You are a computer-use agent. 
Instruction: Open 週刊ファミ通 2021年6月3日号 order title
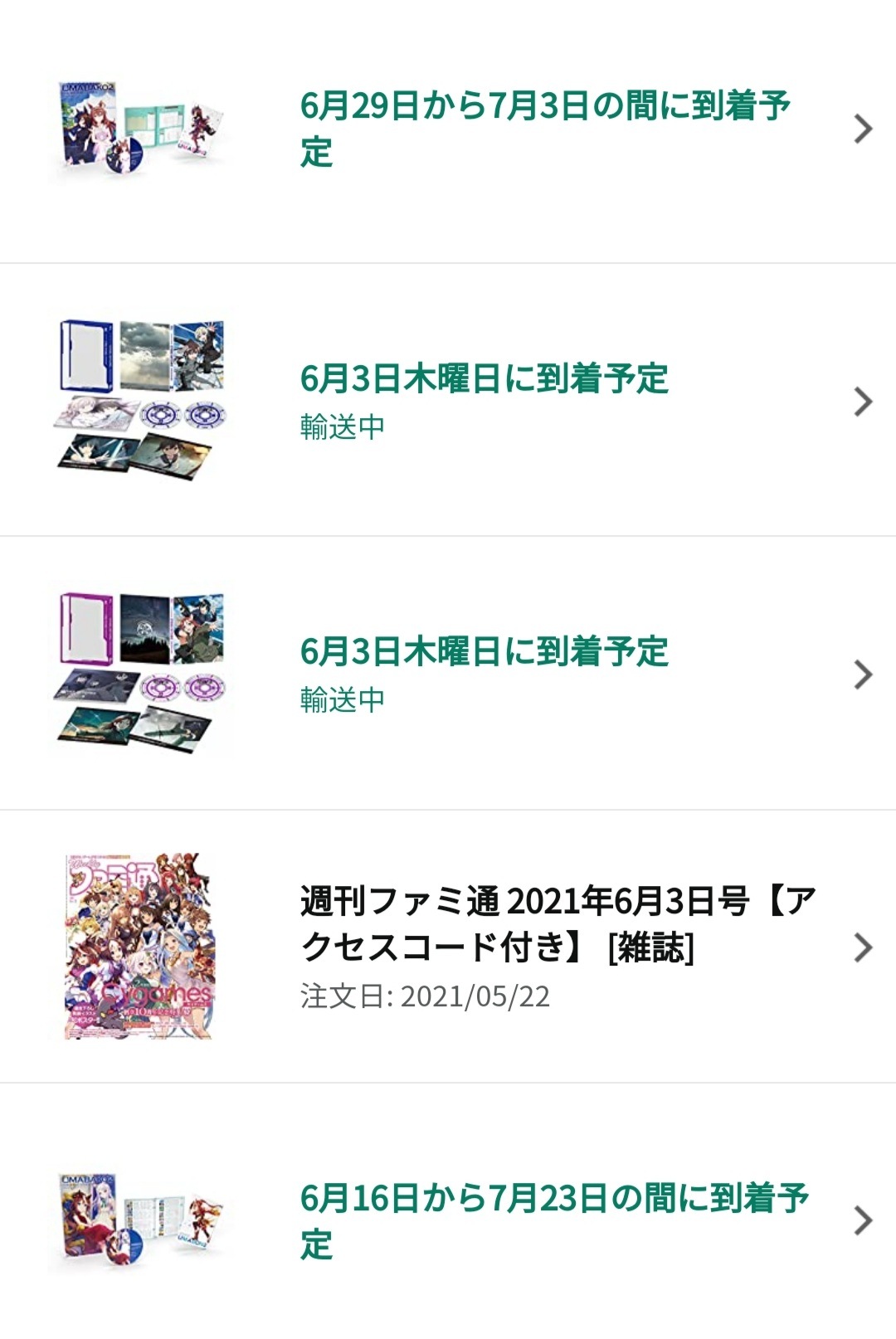point(558,923)
